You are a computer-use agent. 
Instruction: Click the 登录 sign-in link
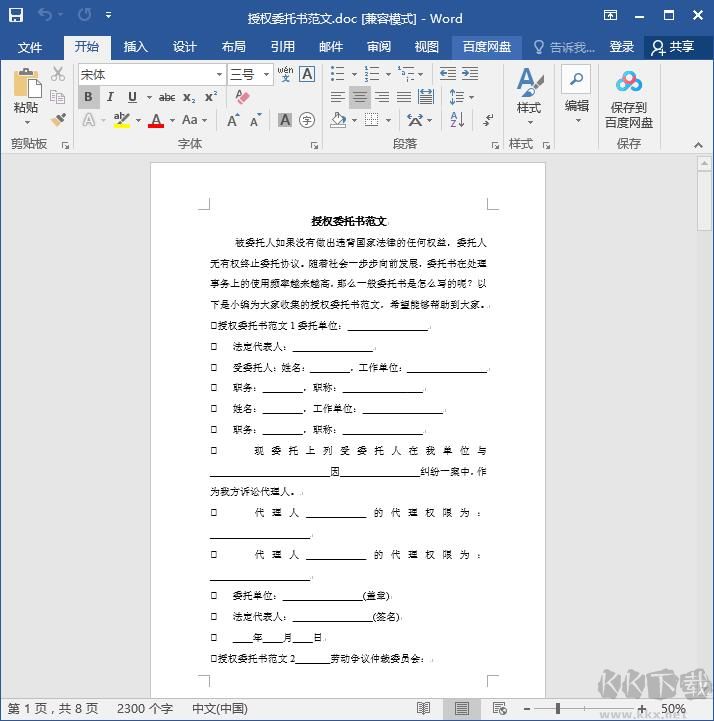621,47
